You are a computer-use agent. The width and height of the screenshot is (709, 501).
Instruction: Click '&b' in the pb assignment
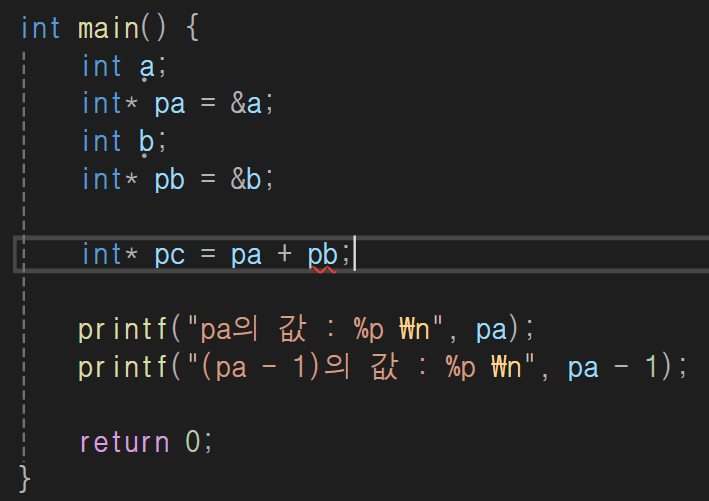tap(246, 179)
